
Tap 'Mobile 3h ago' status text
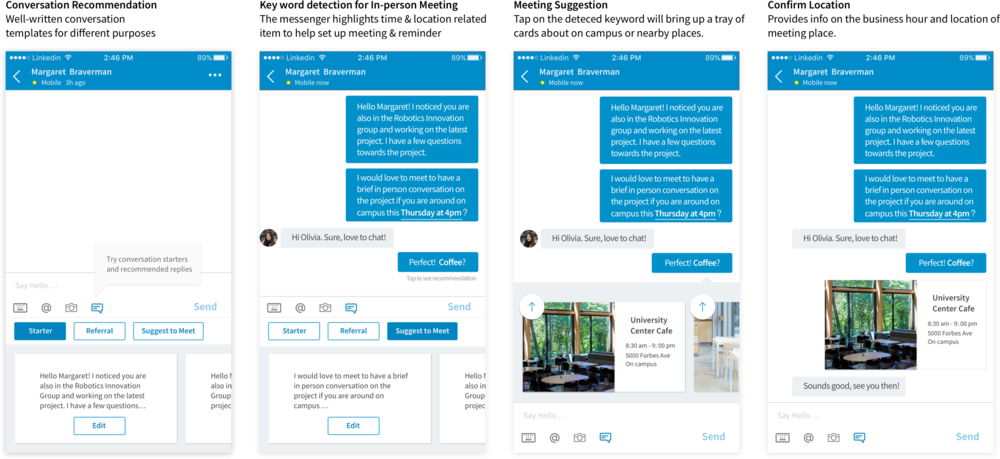point(63,83)
